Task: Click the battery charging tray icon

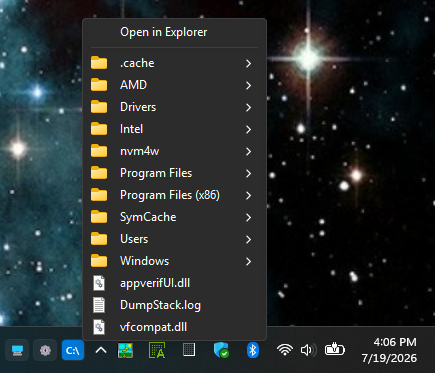Action: (x=335, y=349)
